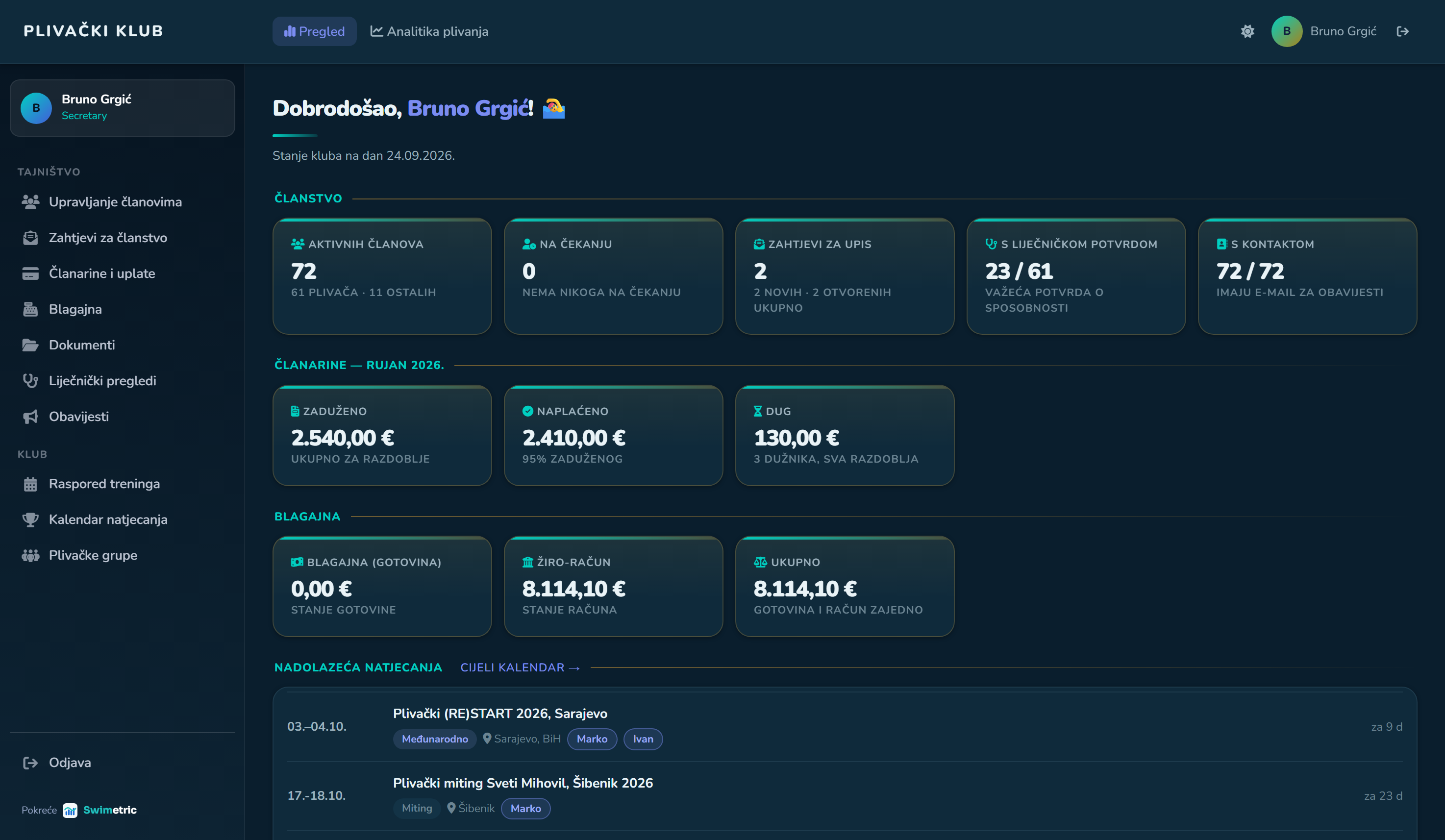Viewport: 1445px width, 840px height.
Task: Click the Plivački klub logo title
Action: (94, 31)
